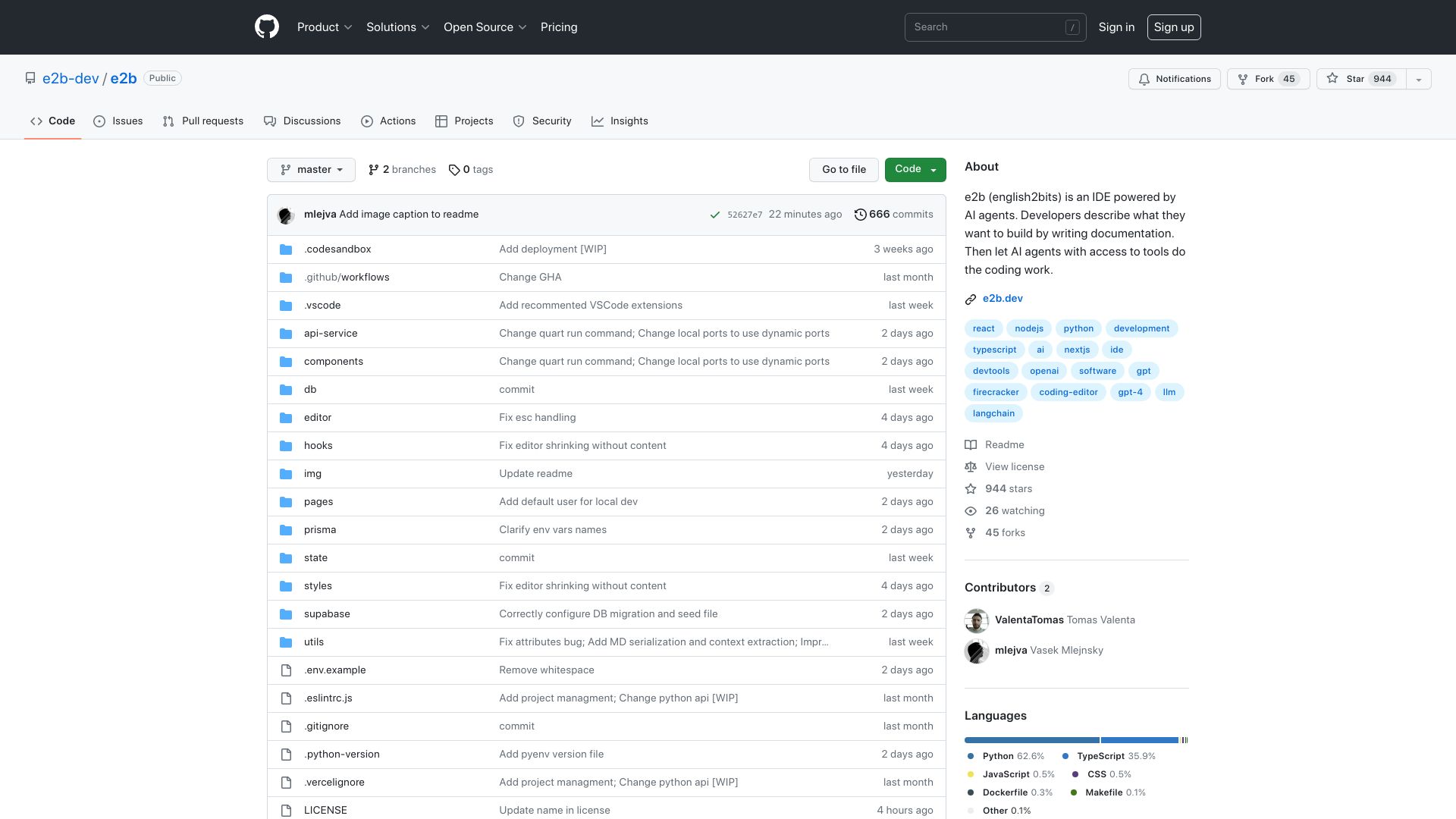Switch to the Issues tab

tap(118, 121)
